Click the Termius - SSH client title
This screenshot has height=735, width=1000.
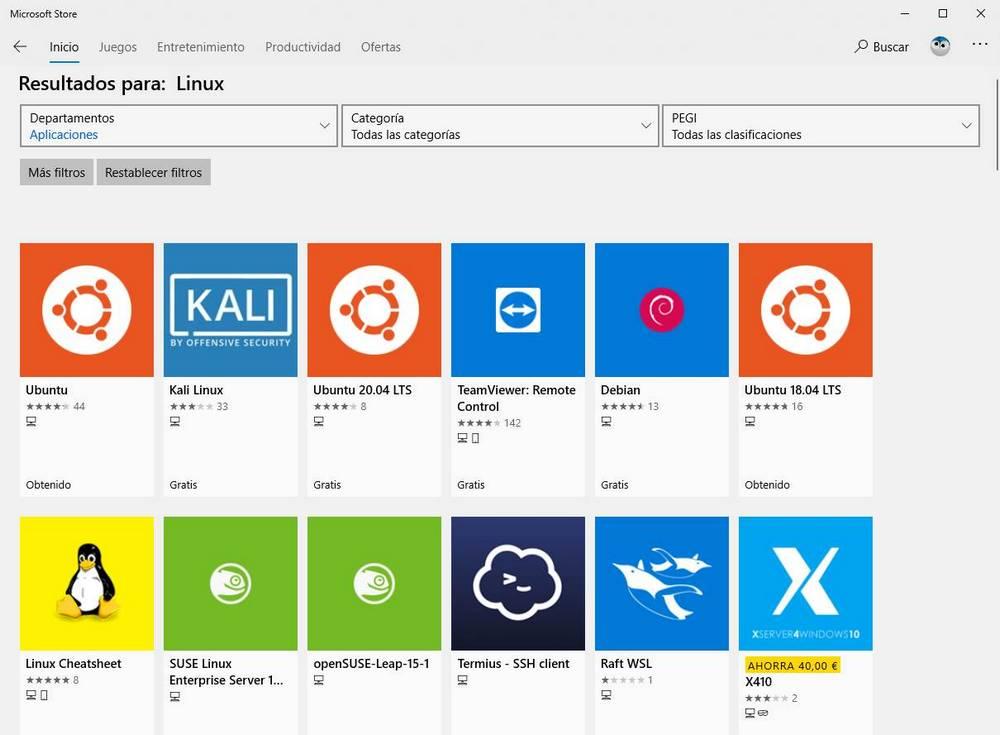click(x=513, y=664)
